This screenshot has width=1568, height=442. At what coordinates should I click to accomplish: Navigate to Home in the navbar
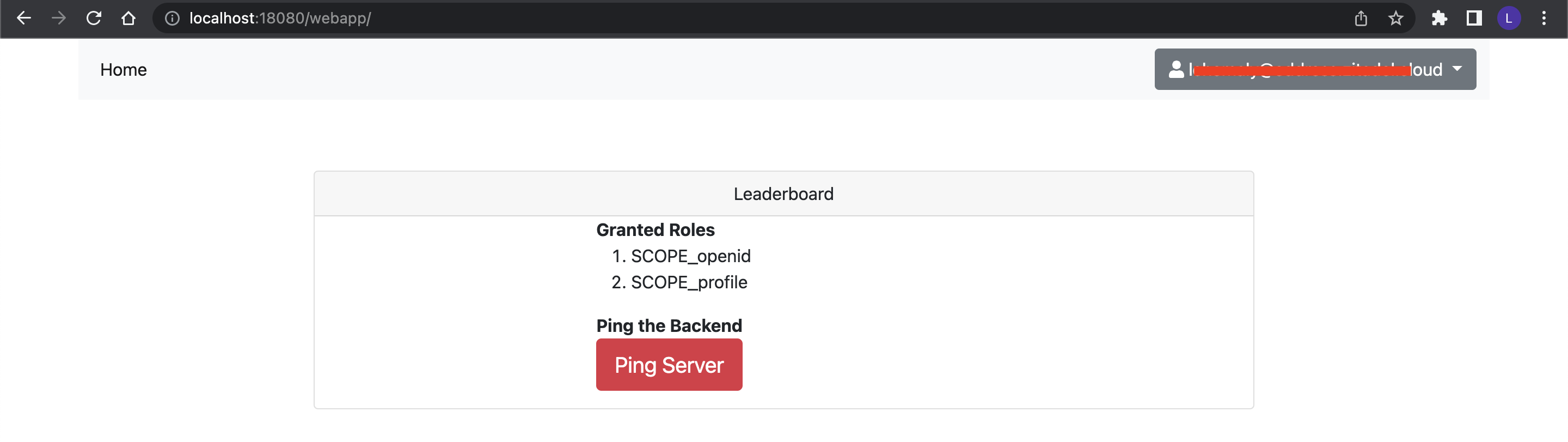[x=124, y=70]
